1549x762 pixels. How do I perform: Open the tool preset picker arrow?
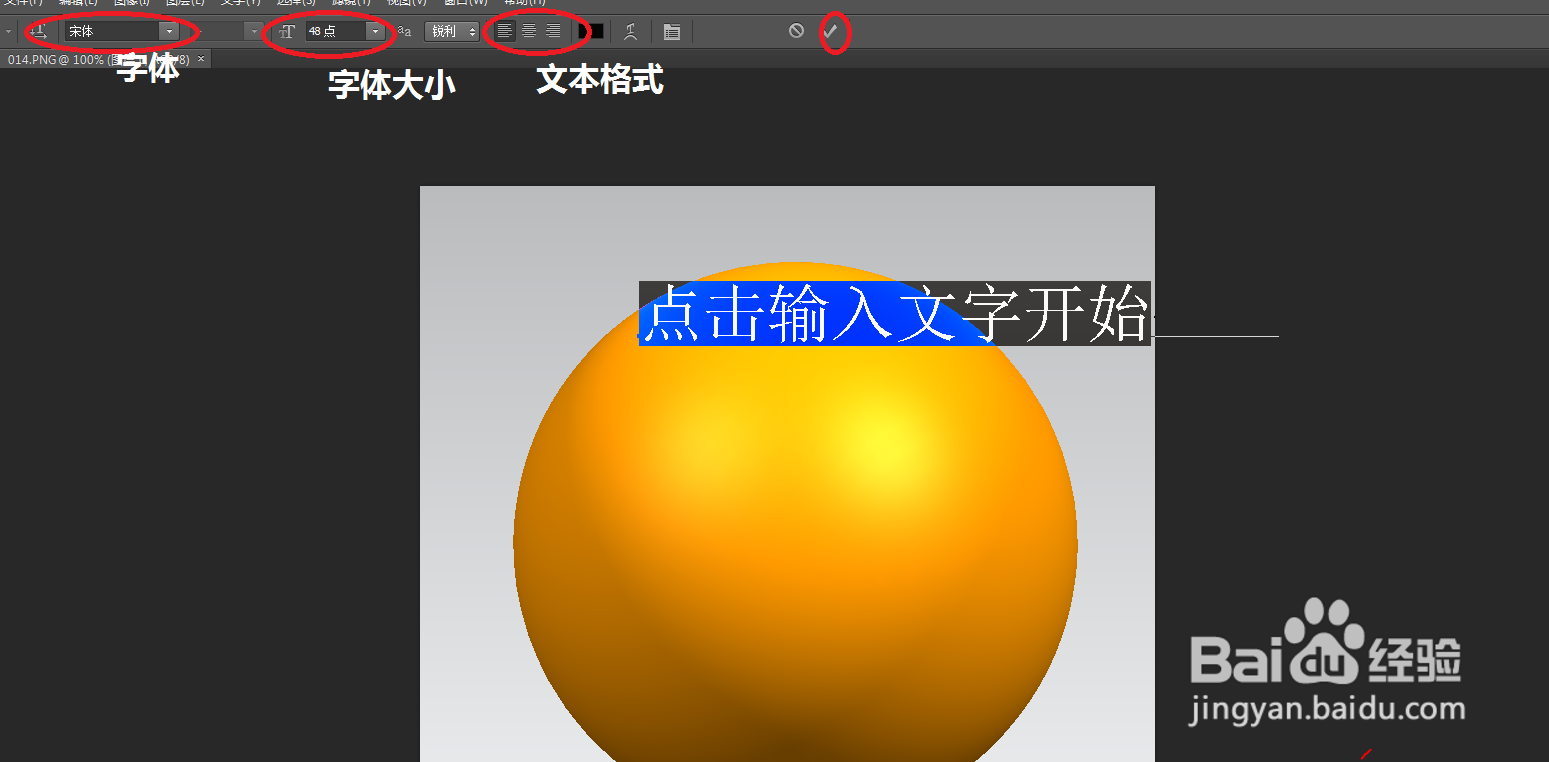click(8, 32)
